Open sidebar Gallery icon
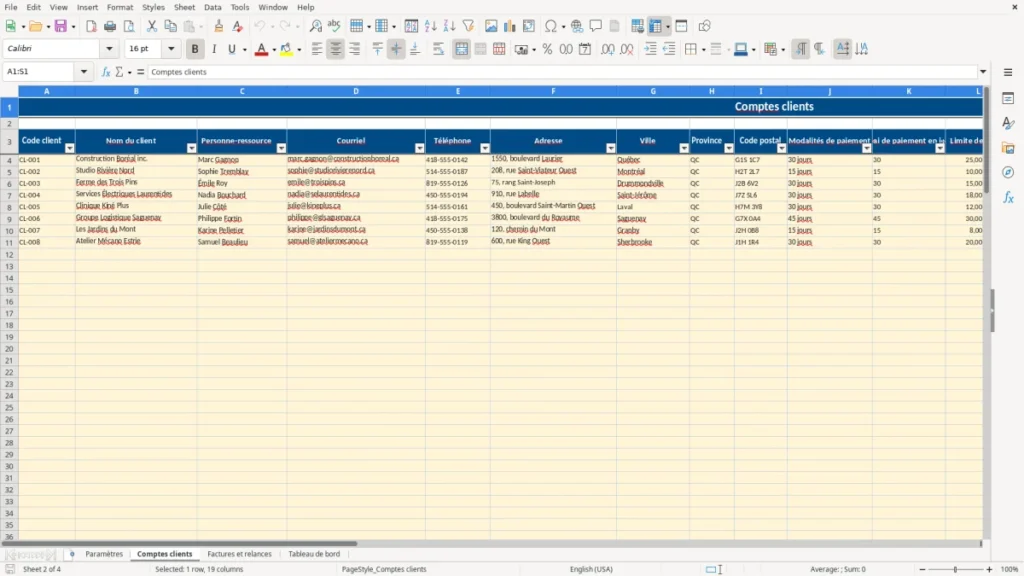The image size is (1024, 576). coord(1008,148)
